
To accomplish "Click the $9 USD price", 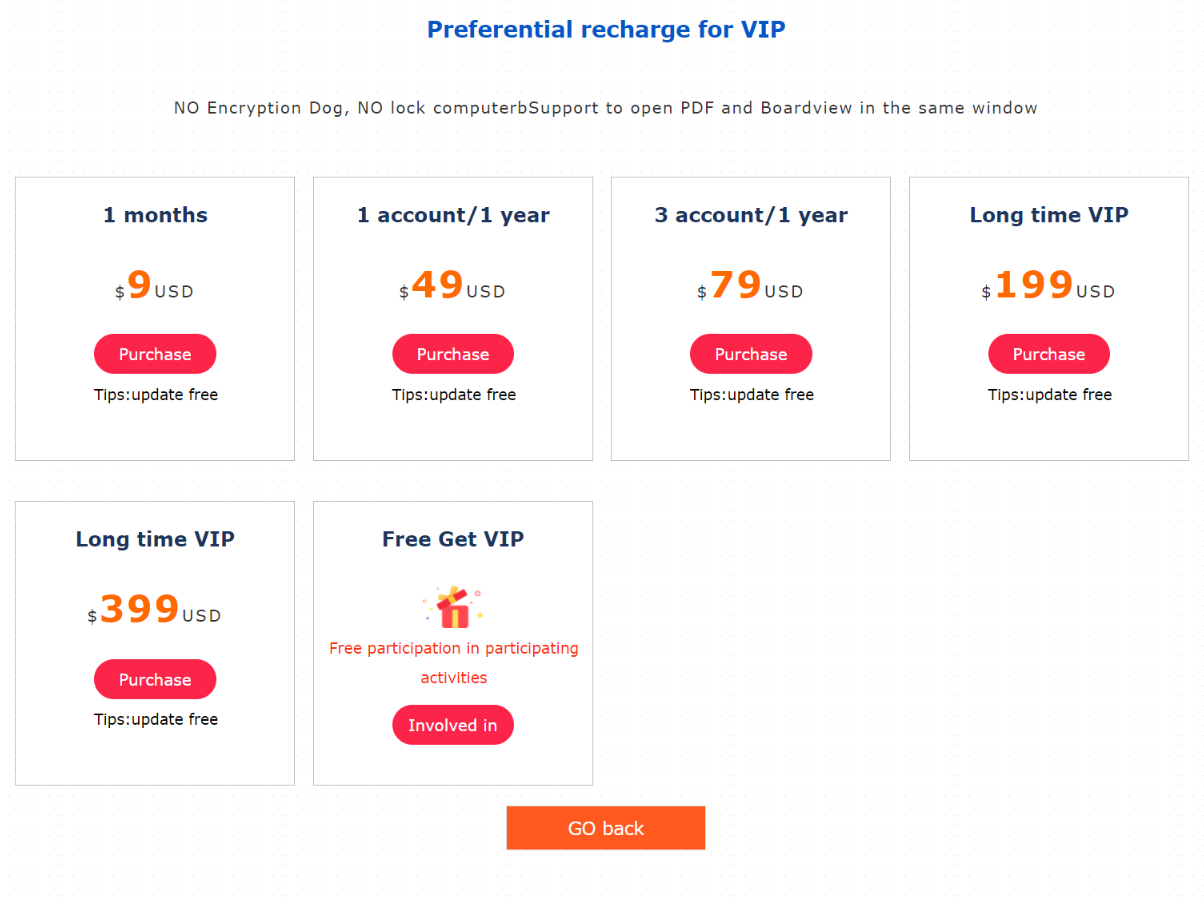I will point(155,287).
